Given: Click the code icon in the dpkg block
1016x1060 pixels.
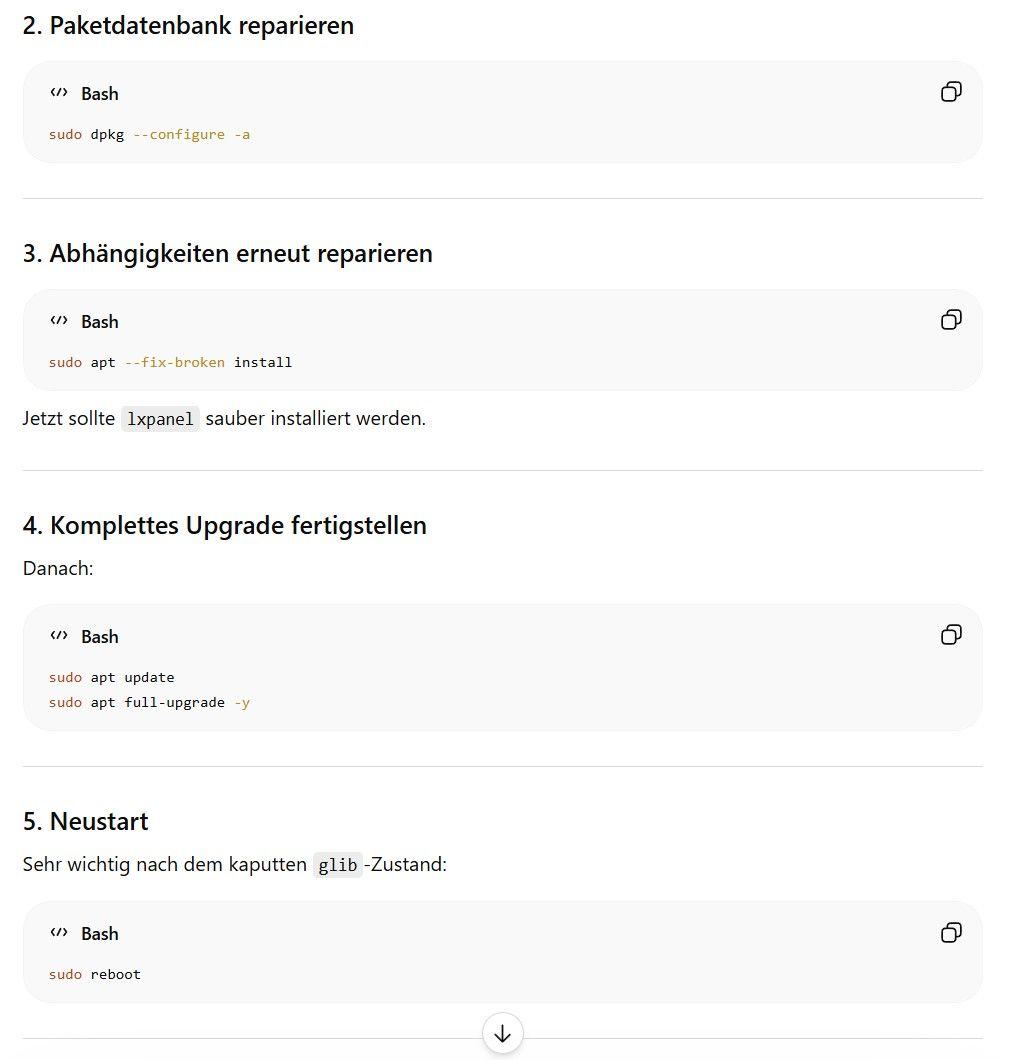Looking at the screenshot, I should click(59, 93).
